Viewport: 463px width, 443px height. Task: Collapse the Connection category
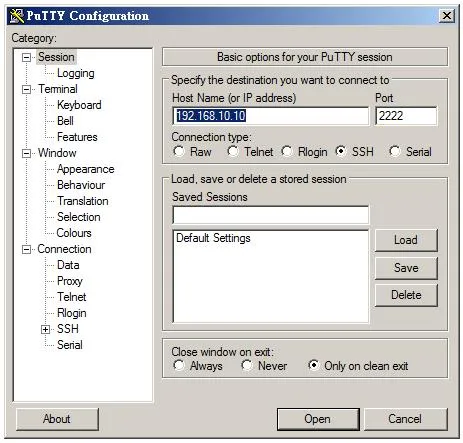(26, 249)
